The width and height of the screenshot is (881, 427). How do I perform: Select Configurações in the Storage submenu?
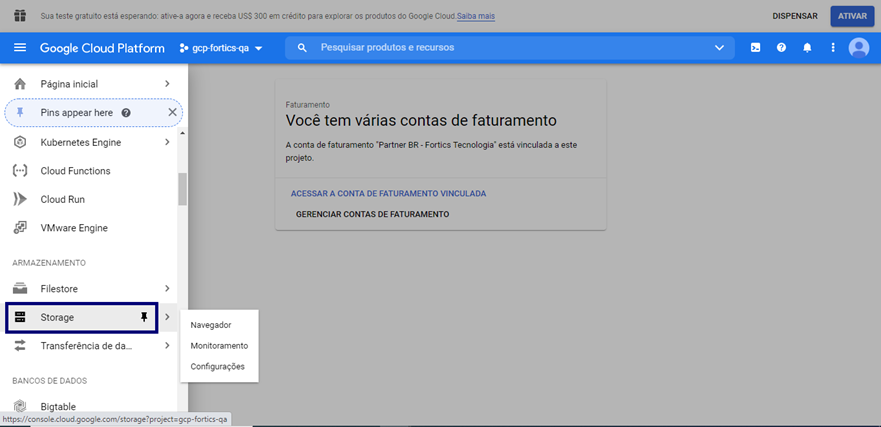tap(219, 366)
